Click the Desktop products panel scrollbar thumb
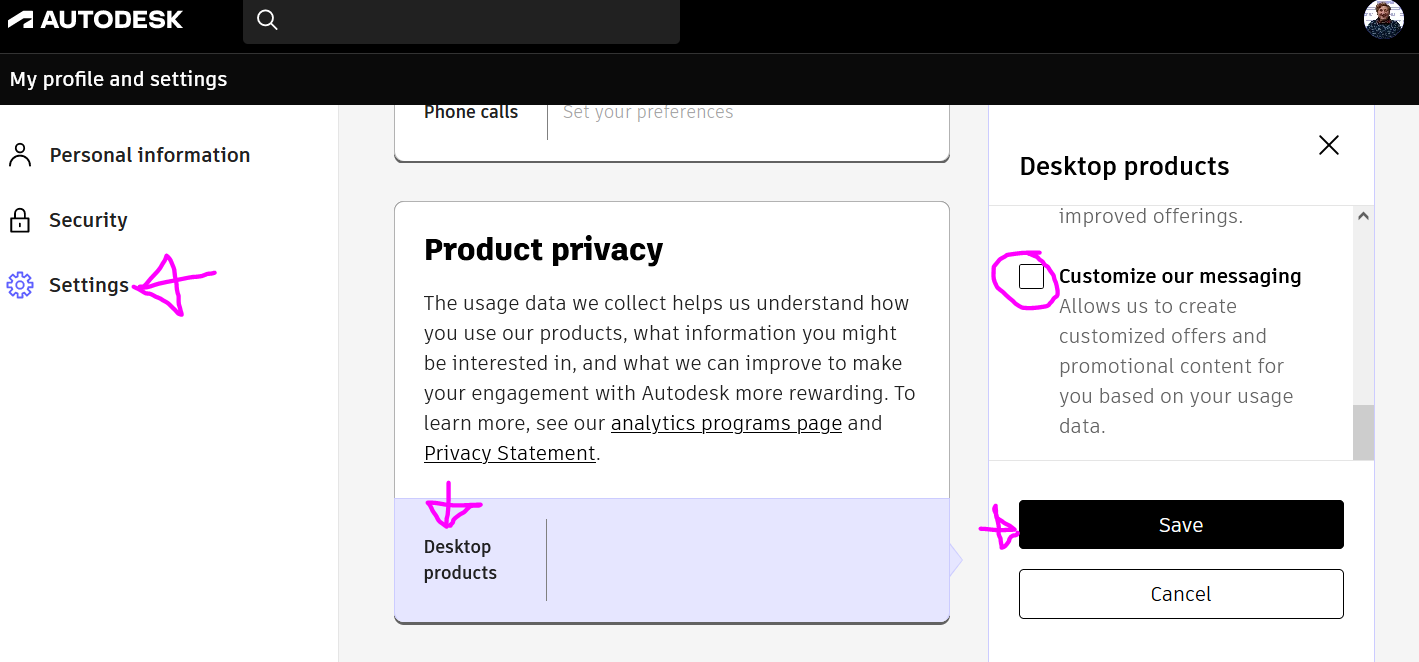 click(1363, 432)
